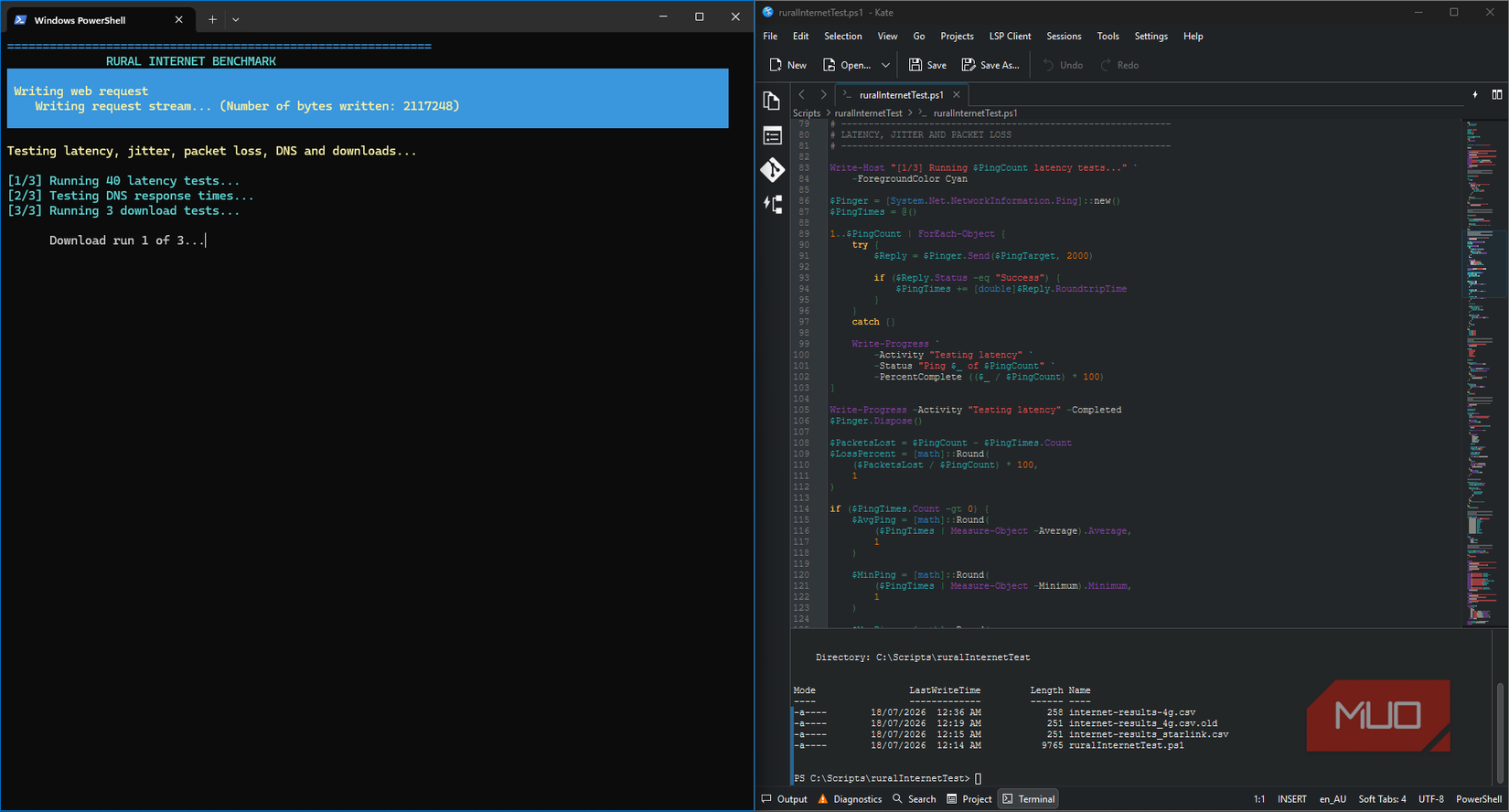Open the File menu in Kate
The height and width of the screenshot is (812, 1509).
770,37
